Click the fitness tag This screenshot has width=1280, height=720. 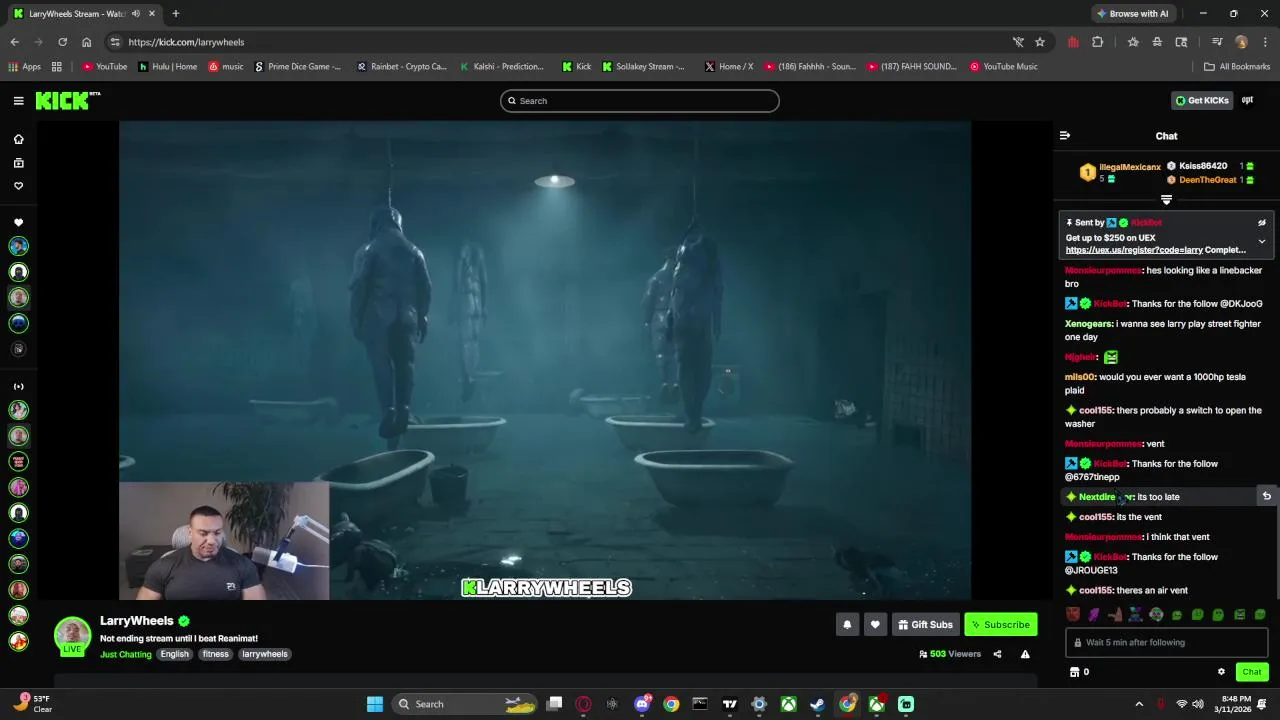[215, 654]
